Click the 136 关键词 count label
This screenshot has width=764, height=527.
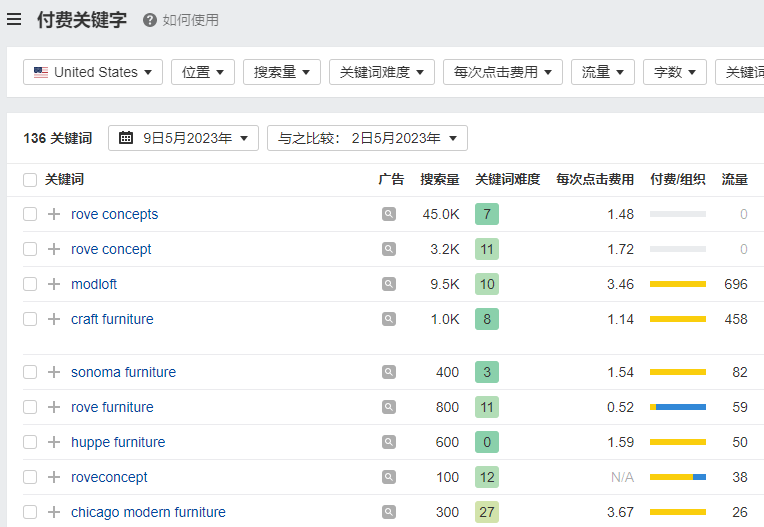click(x=57, y=138)
